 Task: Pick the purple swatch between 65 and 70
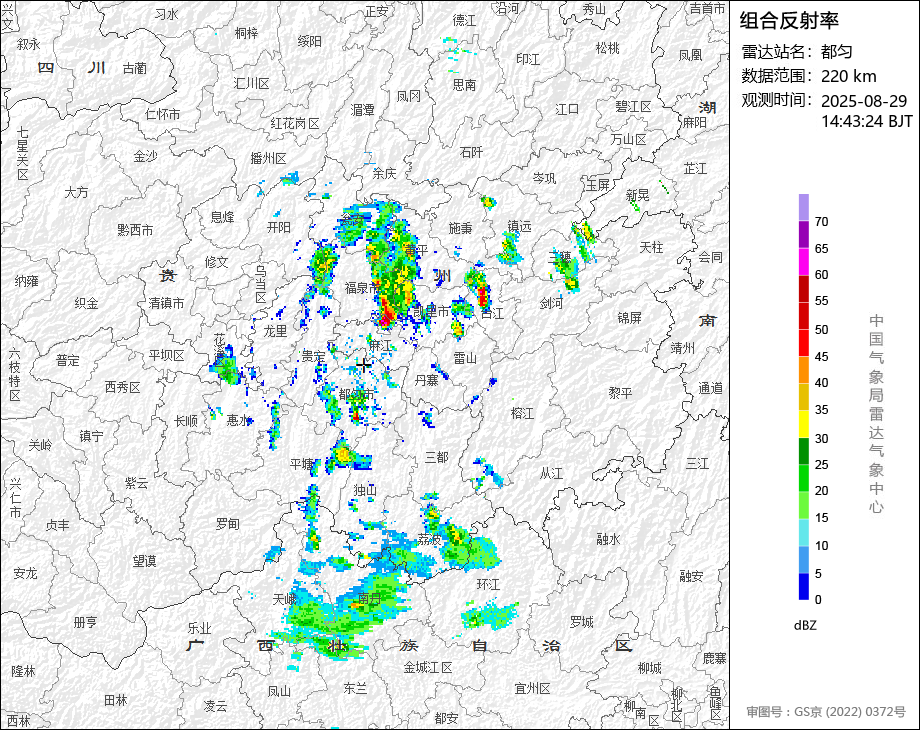click(x=804, y=234)
